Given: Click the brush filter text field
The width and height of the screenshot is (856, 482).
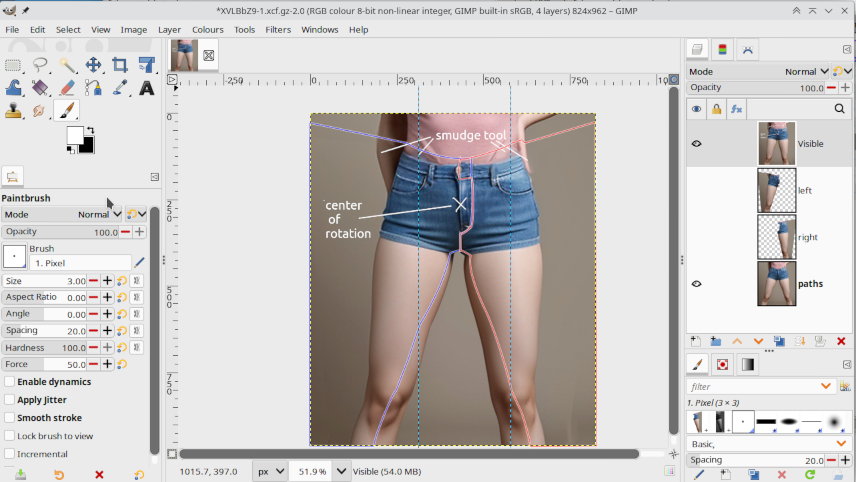Looking at the screenshot, I should click(752, 386).
